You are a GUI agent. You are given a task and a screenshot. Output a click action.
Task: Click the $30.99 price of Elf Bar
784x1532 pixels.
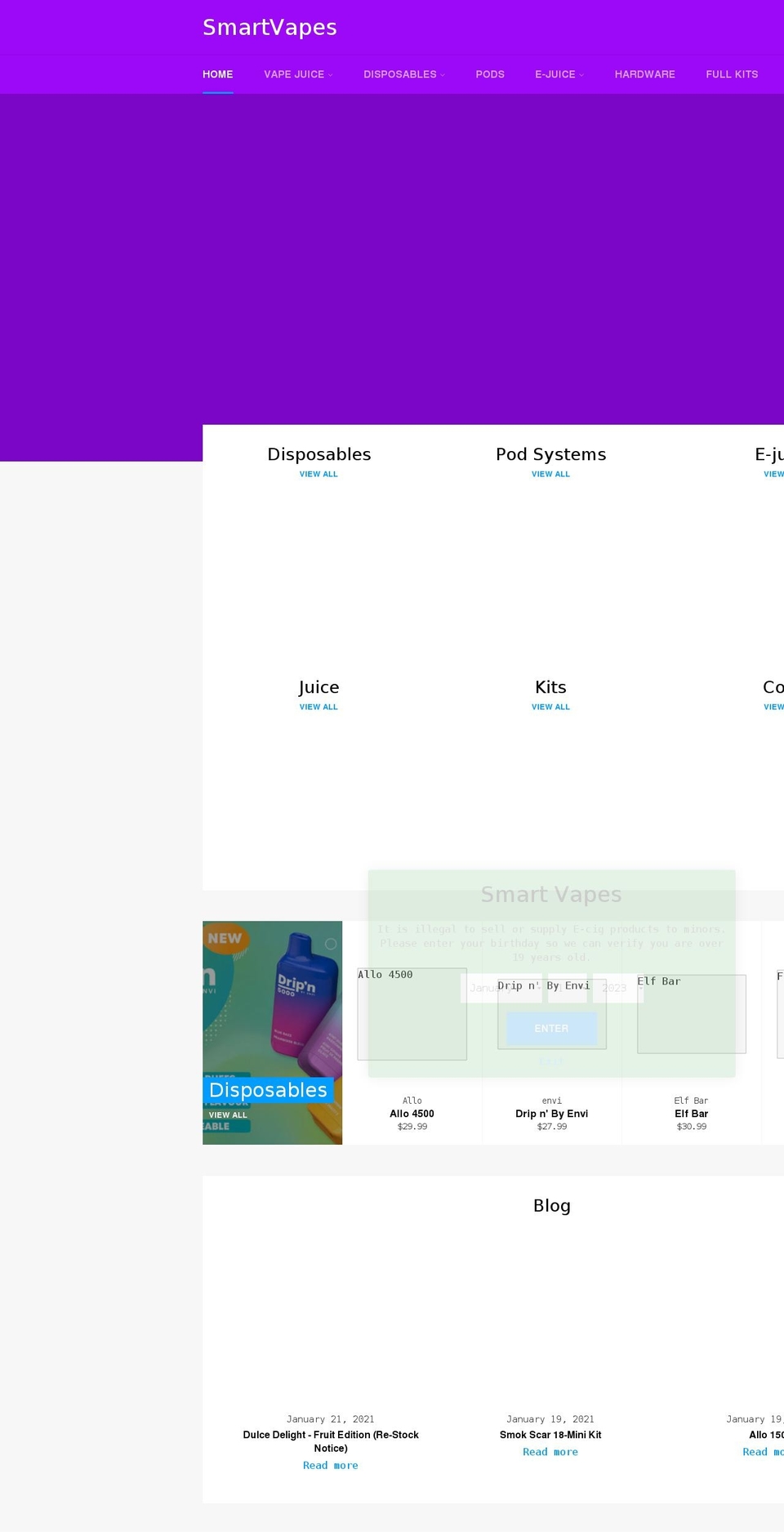[x=692, y=1127]
